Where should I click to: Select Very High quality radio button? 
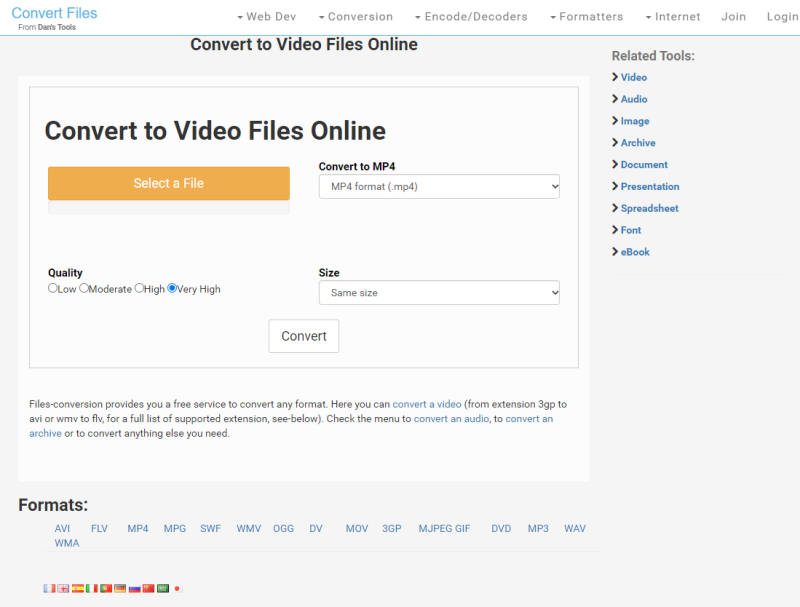(172, 288)
